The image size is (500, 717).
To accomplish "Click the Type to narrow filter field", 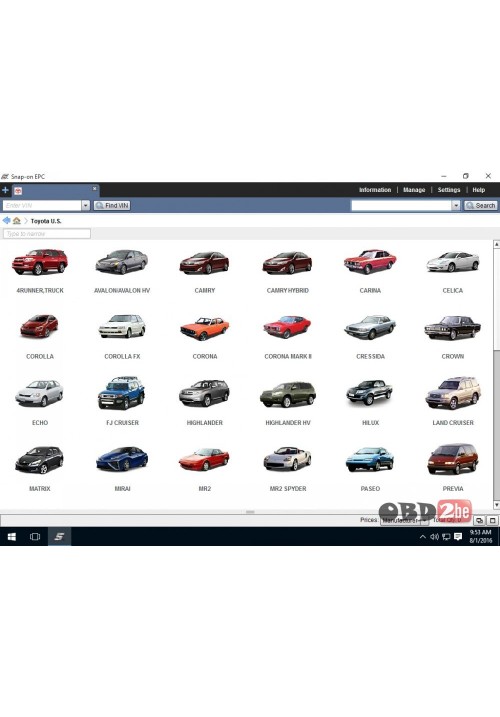I will [x=47, y=234].
